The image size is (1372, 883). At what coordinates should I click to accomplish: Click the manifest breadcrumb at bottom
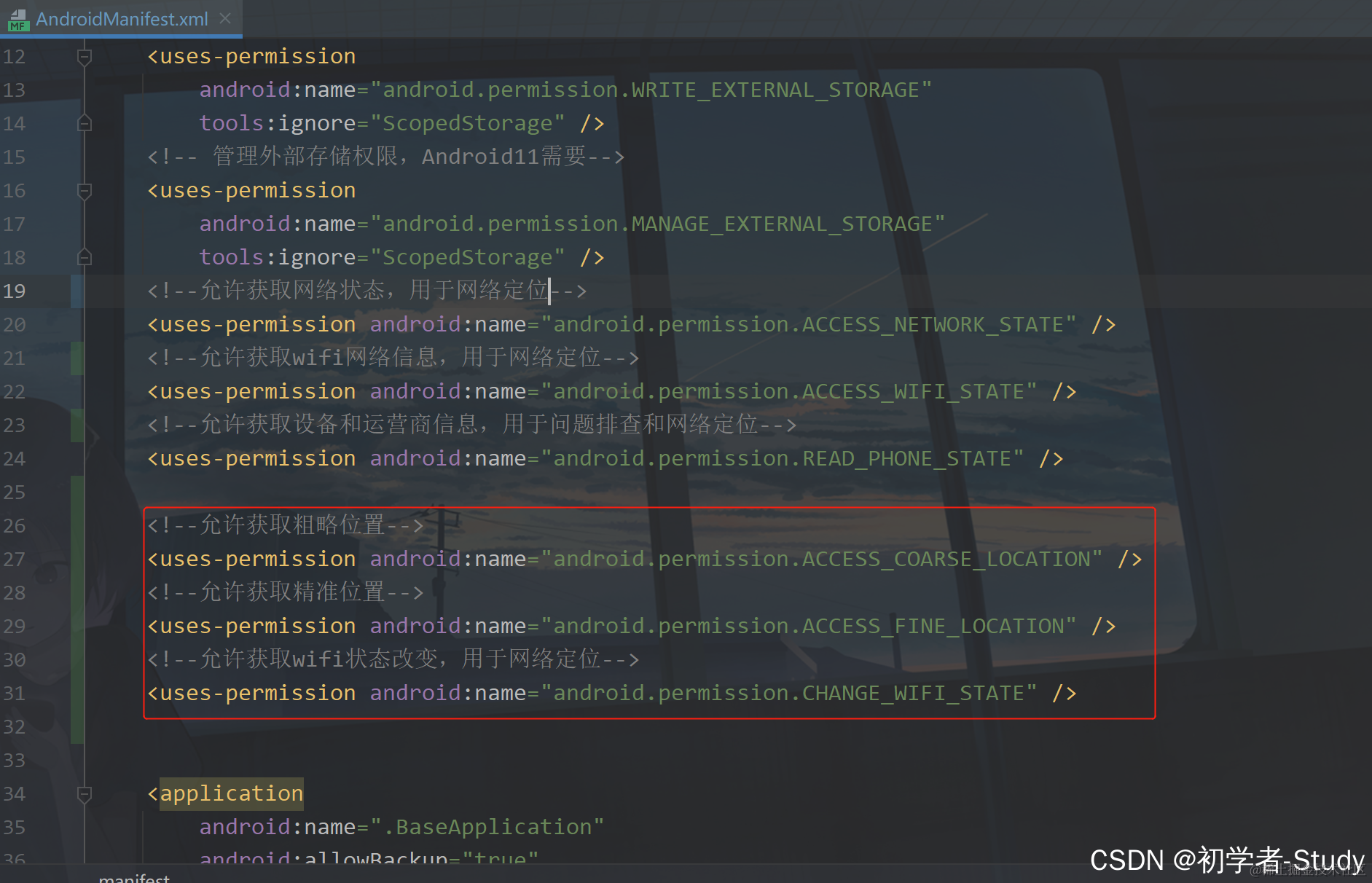134,877
